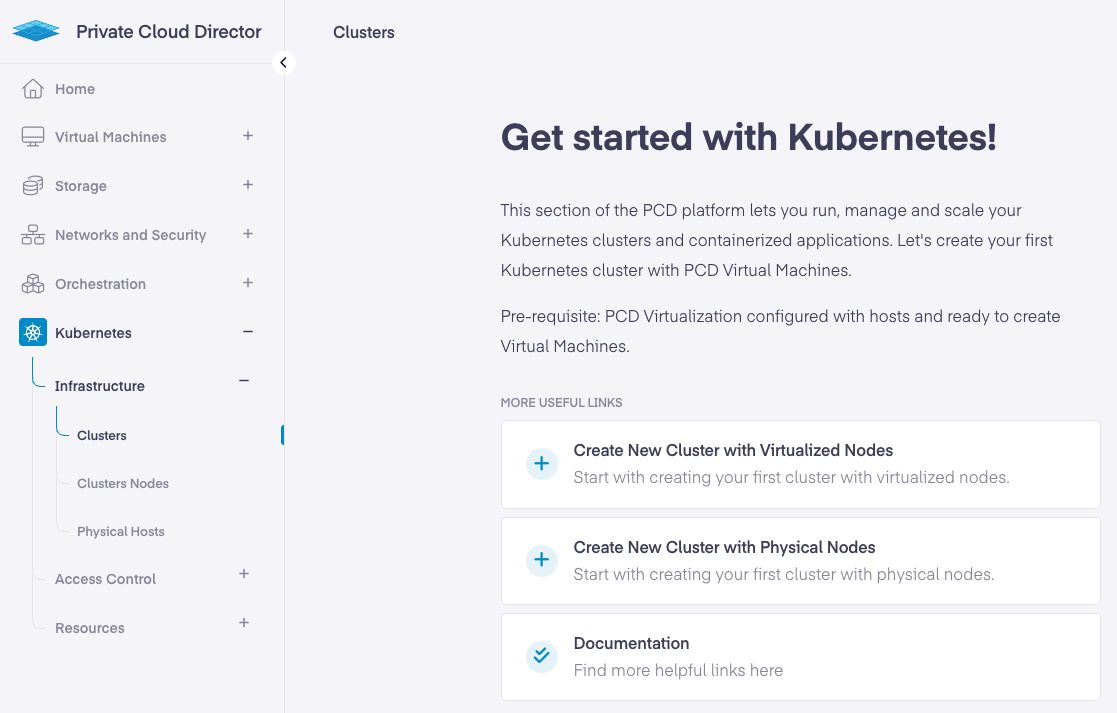Expand the Virtual Machines section
1117x713 pixels.
coord(248,136)
